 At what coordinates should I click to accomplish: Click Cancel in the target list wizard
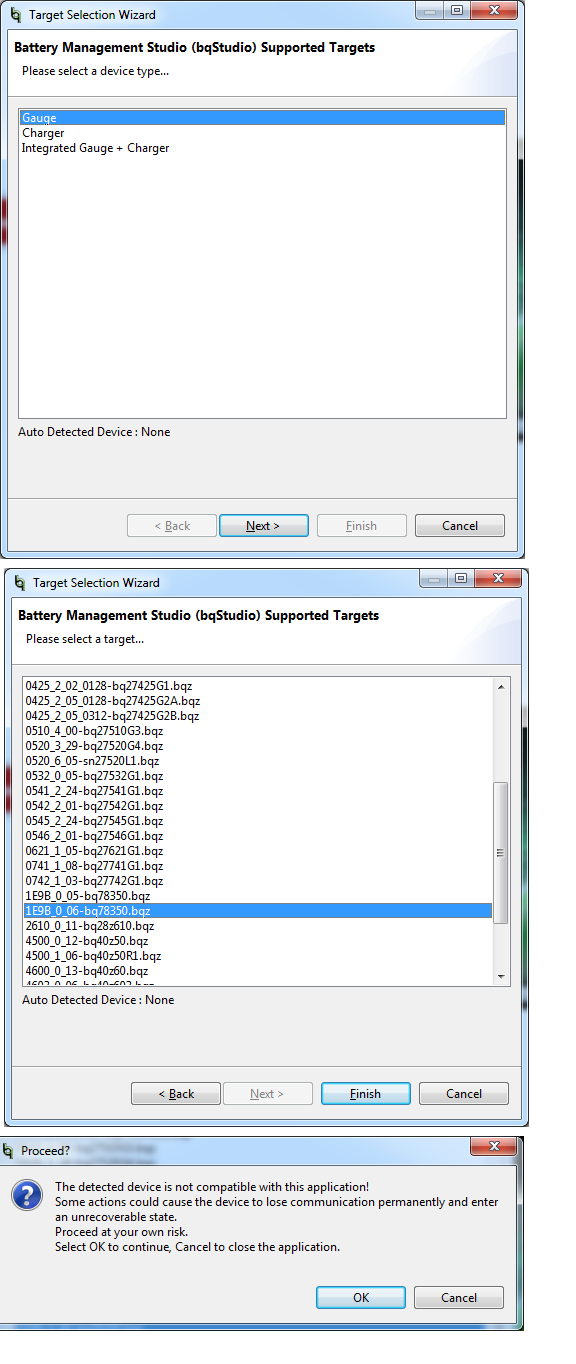pos(464,1094)
